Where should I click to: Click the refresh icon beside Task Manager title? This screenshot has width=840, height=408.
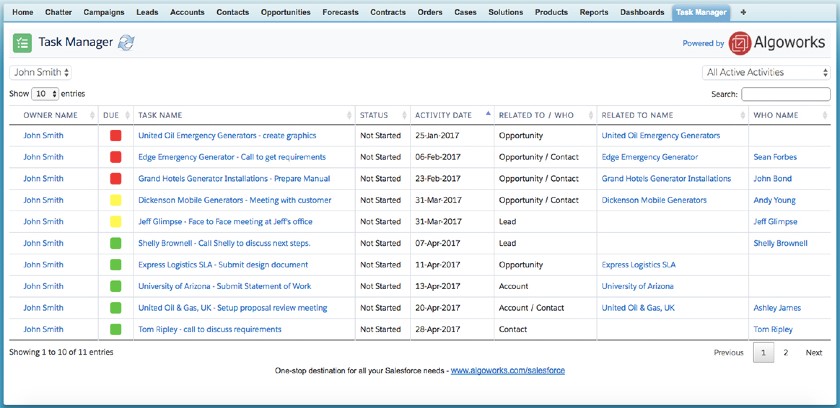[126, 43]
